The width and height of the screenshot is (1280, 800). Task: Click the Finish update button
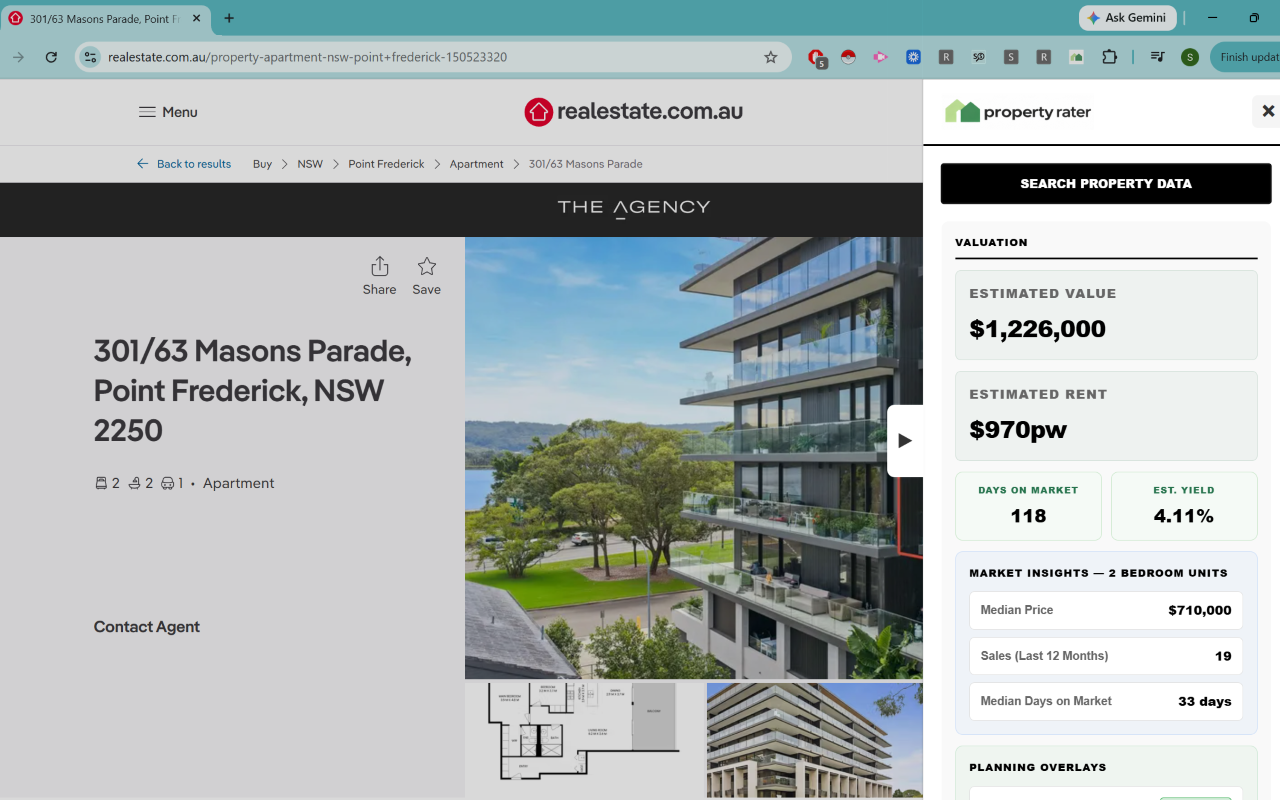pyautogui.click(x=1246, y=57)
